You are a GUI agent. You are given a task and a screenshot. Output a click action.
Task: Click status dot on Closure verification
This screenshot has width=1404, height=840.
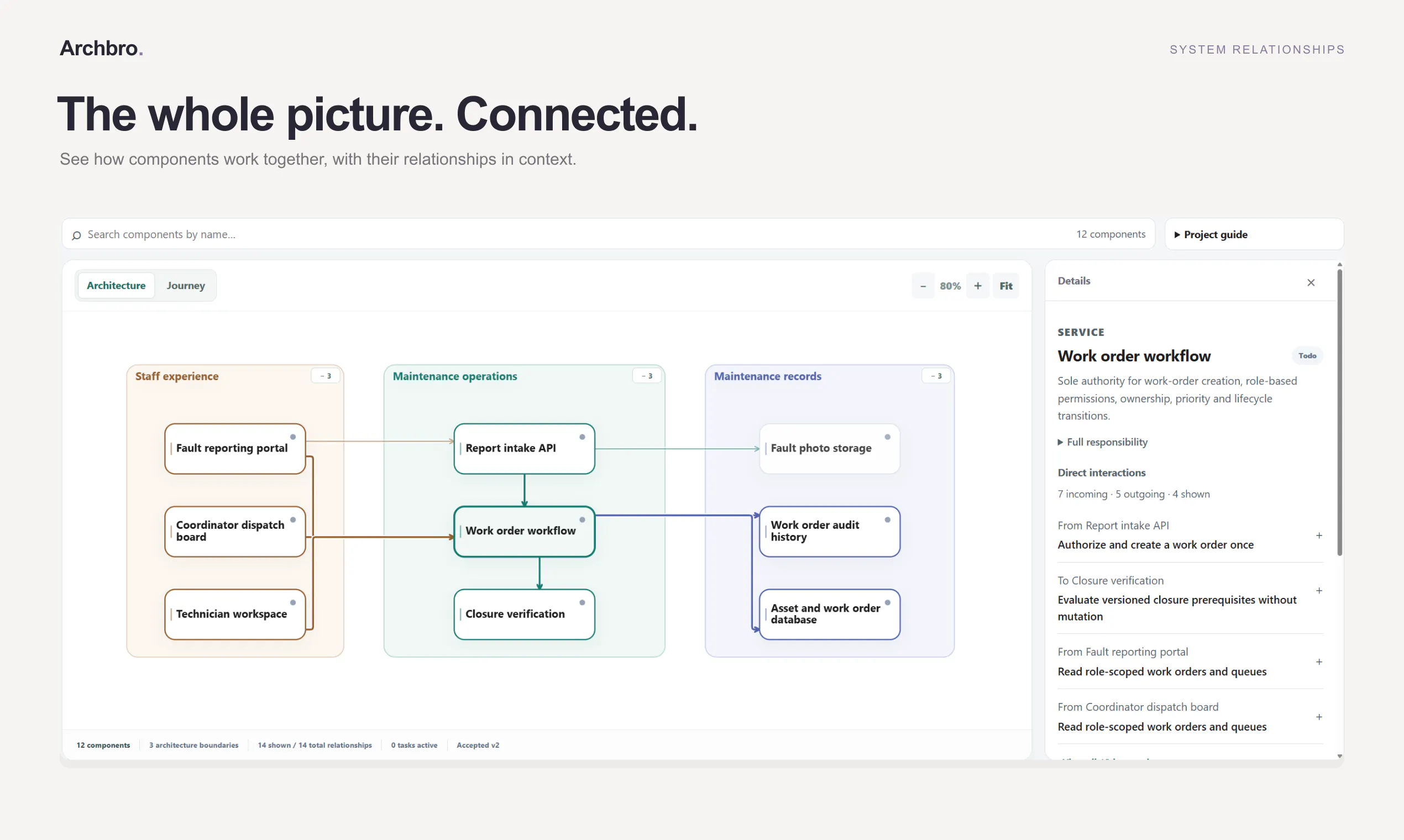(582, 602)
